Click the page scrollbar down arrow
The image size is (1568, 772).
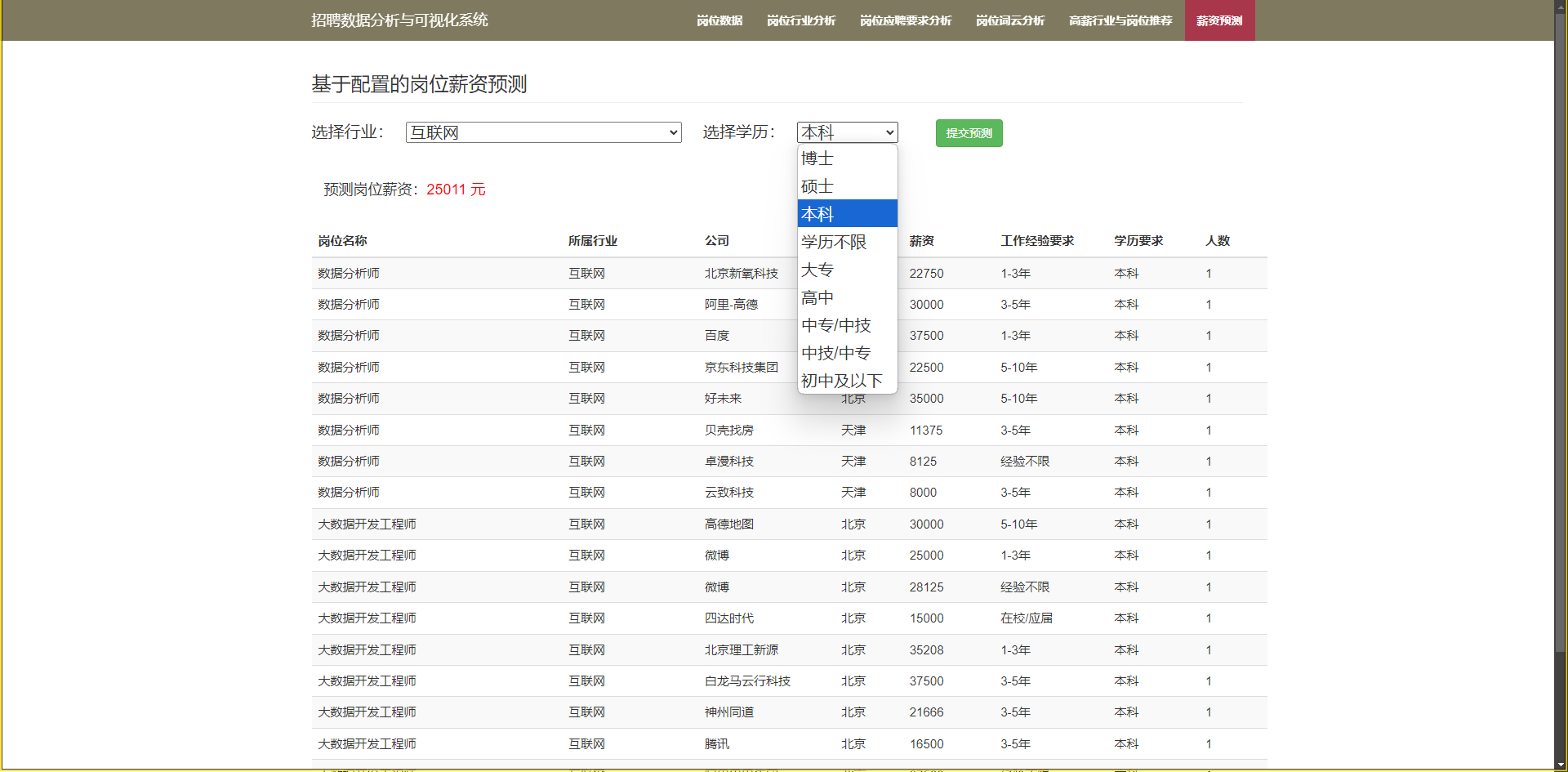point(1561,765)
